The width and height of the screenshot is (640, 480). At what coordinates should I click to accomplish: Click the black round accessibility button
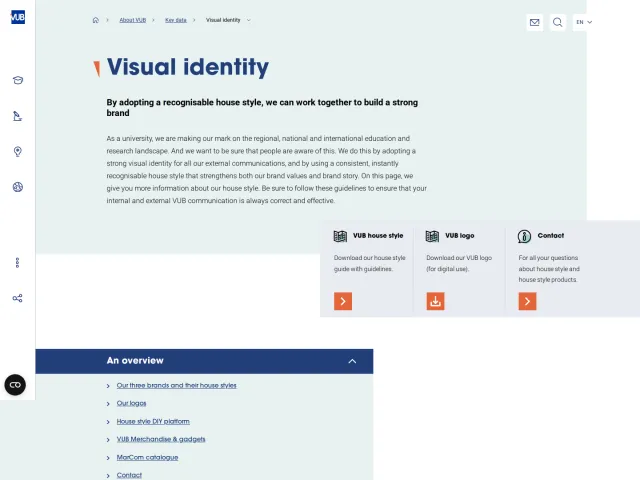pyautogui.click(x=15, y=384)
